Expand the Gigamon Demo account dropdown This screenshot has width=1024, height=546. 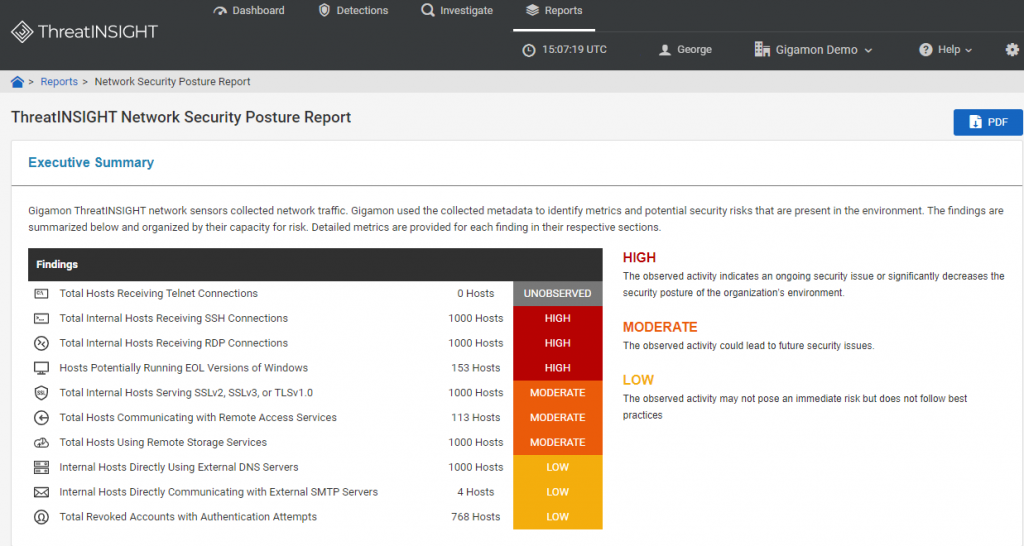tap(813, 50)
